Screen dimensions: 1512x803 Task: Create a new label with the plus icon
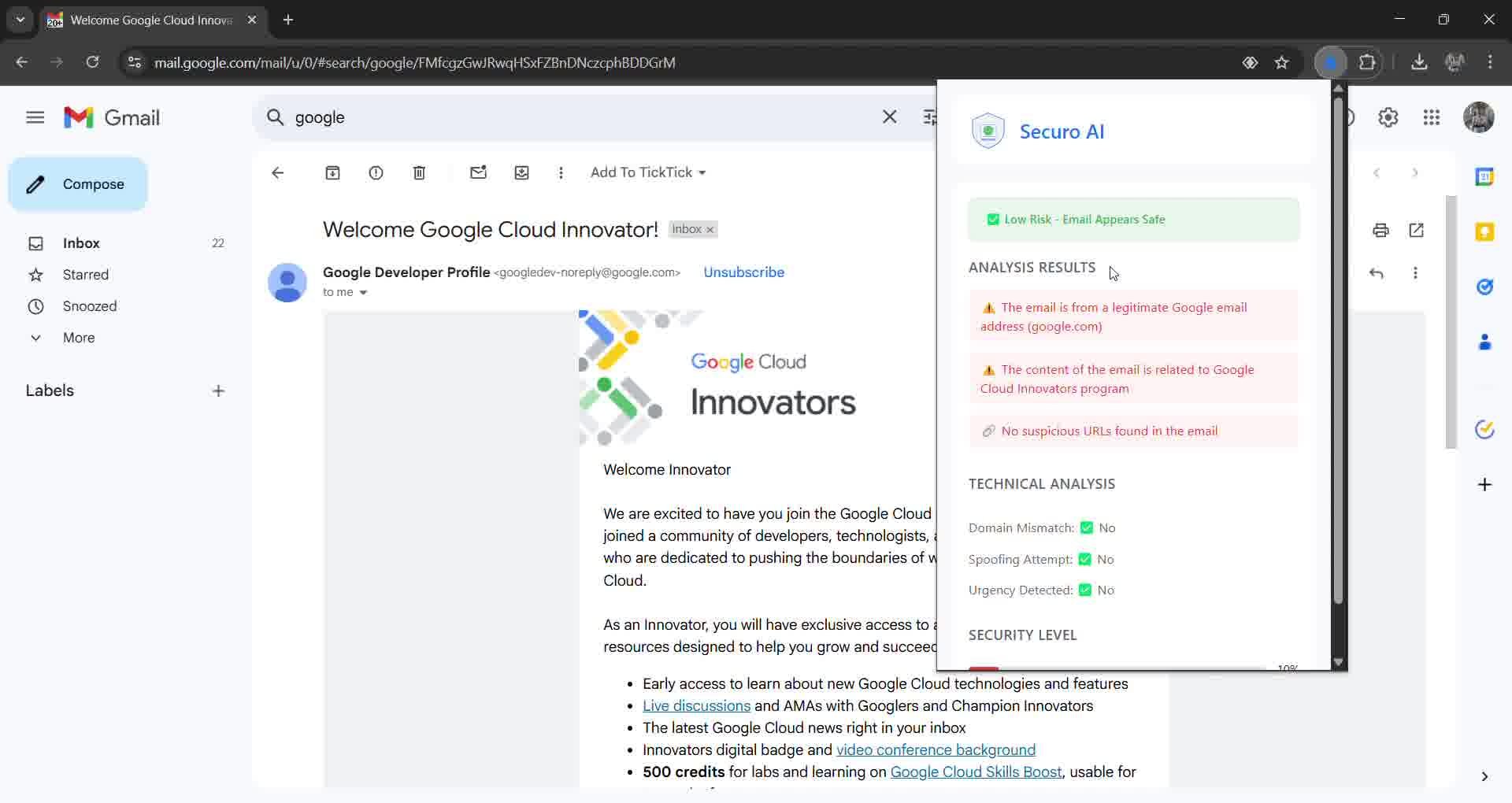point(218,391)
